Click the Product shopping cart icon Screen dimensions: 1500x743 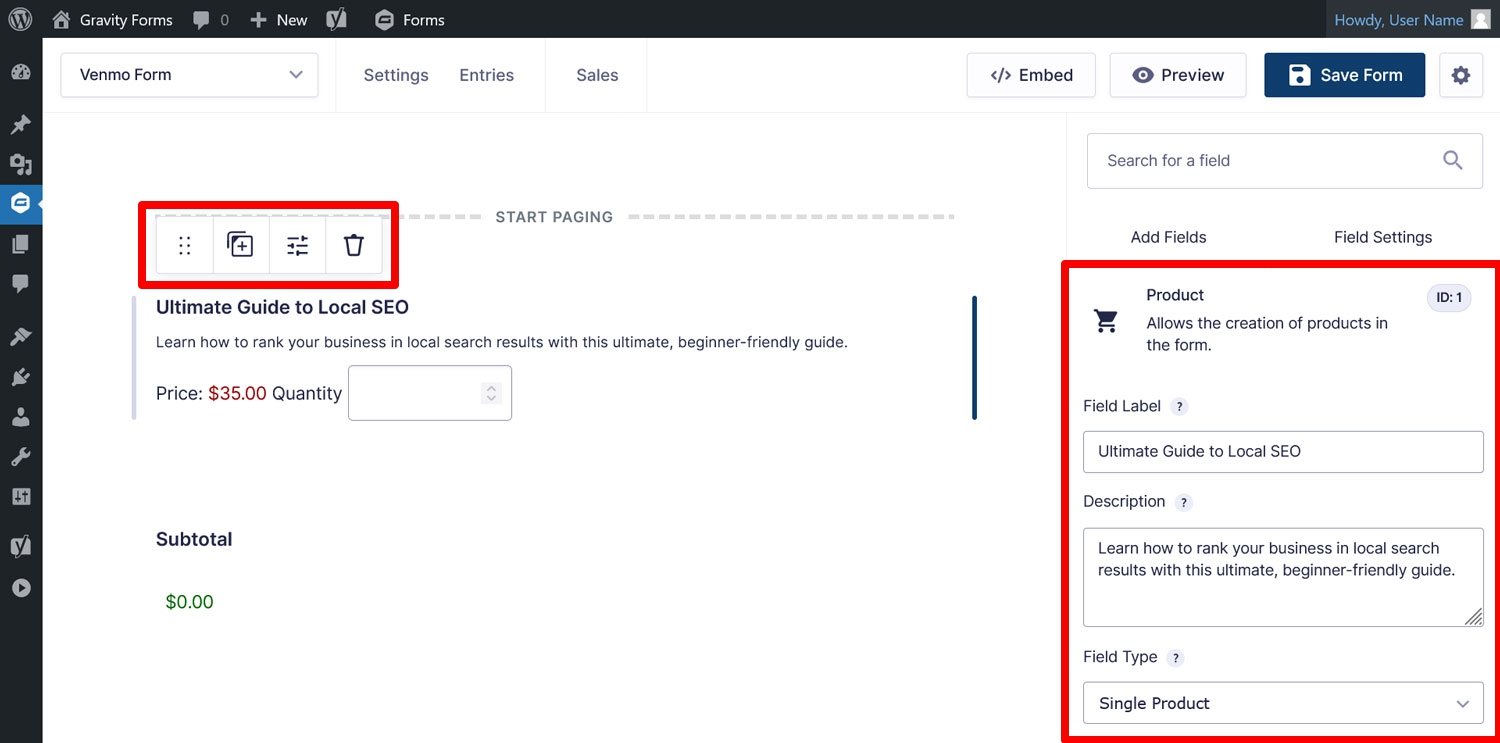tap(1106, 320)
